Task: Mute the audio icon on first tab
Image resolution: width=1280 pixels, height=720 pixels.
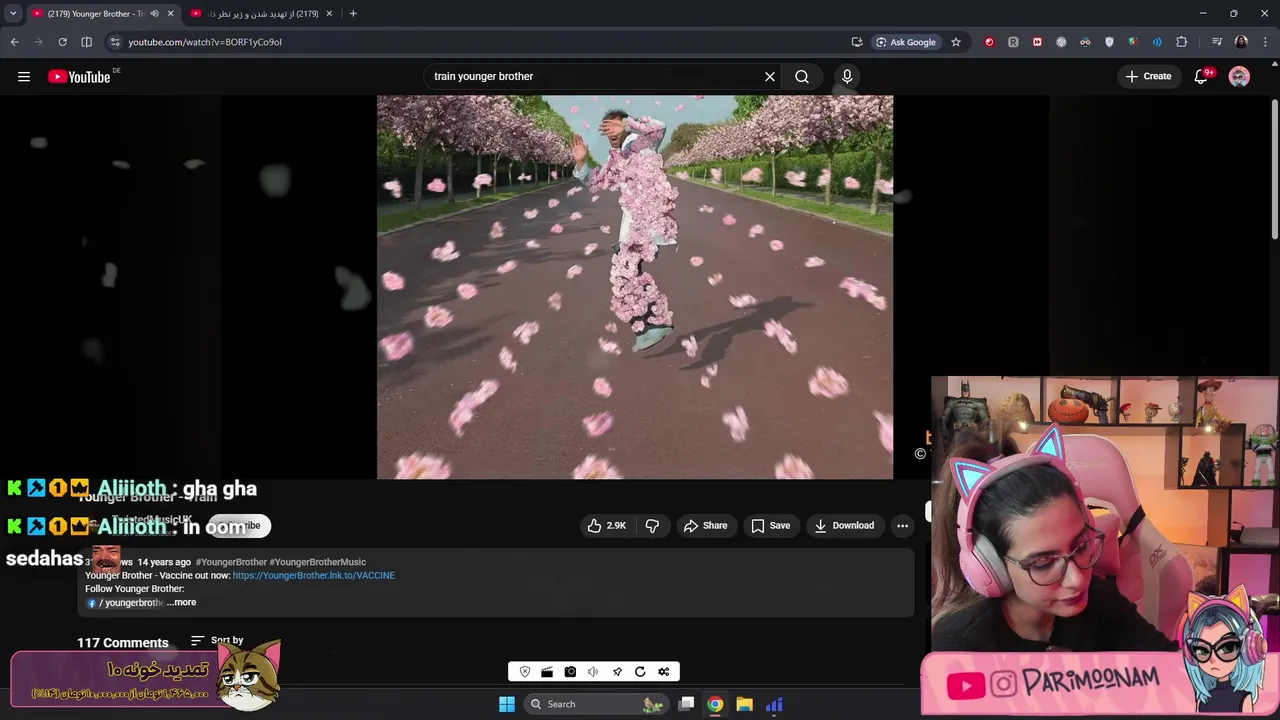Action: pyautogui.click(x=154, y=14)
